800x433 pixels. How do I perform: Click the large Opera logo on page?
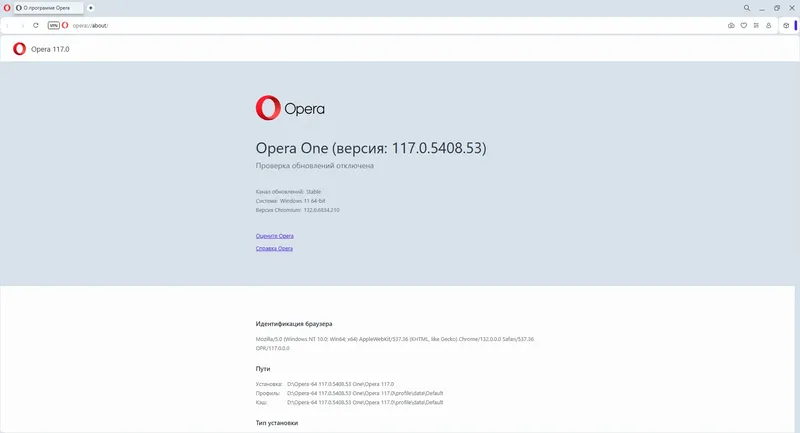point(290,108)
